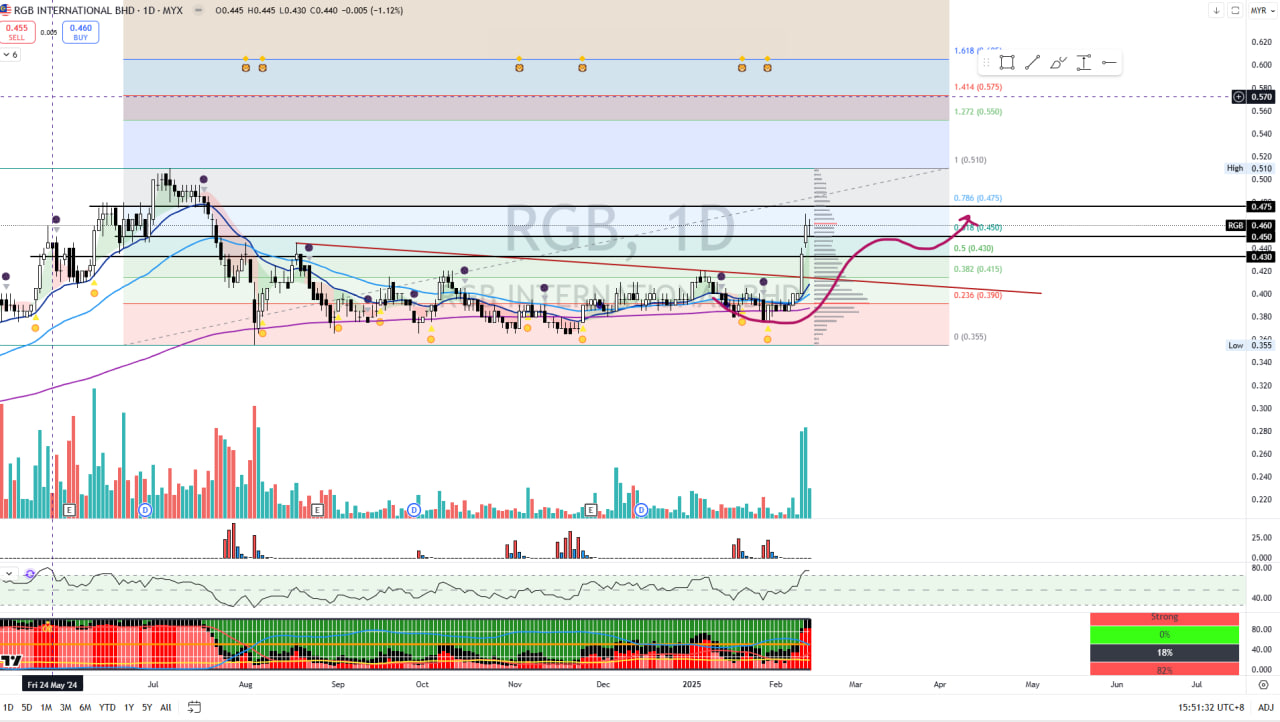Click the E earnings marker before December
The width and height of the screenshot is (1280, 722).
coord(590,510)
